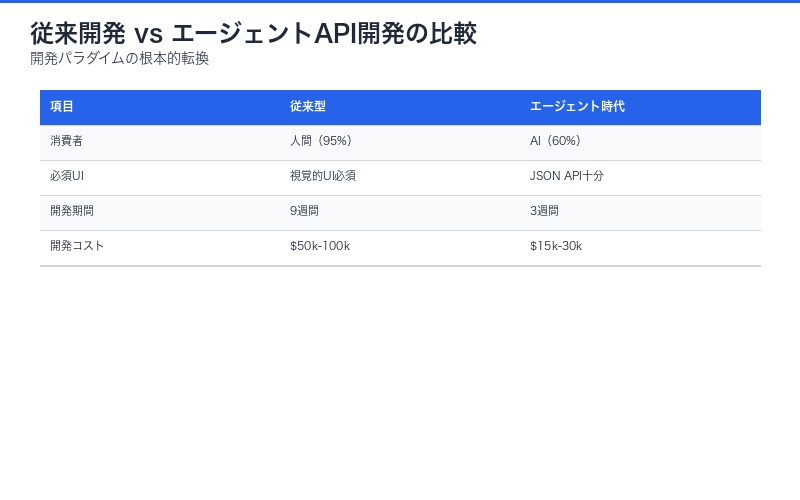The width and height of the screenshot is (800, 500).
Task: Select the subtitle 開発パラダイムの根本的転換
Action: coord(119,58)
